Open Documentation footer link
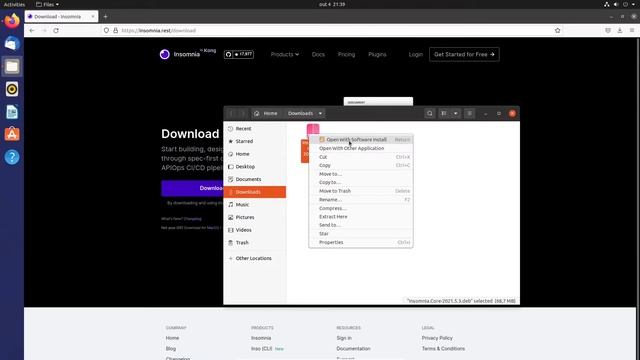Viewport: 640px width, 360px height. click(353, 349)
